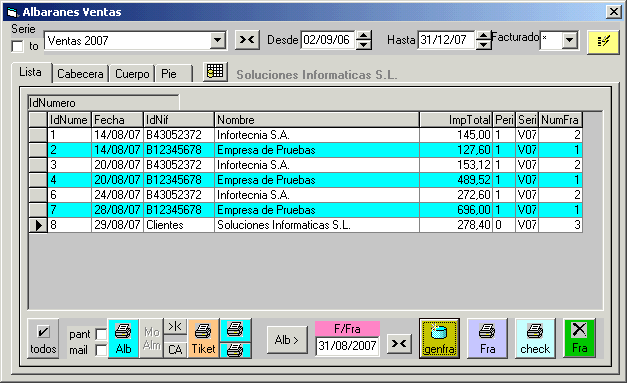The width and height of the screenshot is (627, 383).
Task: Switch to the Cabecera tab
Action: [x=80, y=74]
